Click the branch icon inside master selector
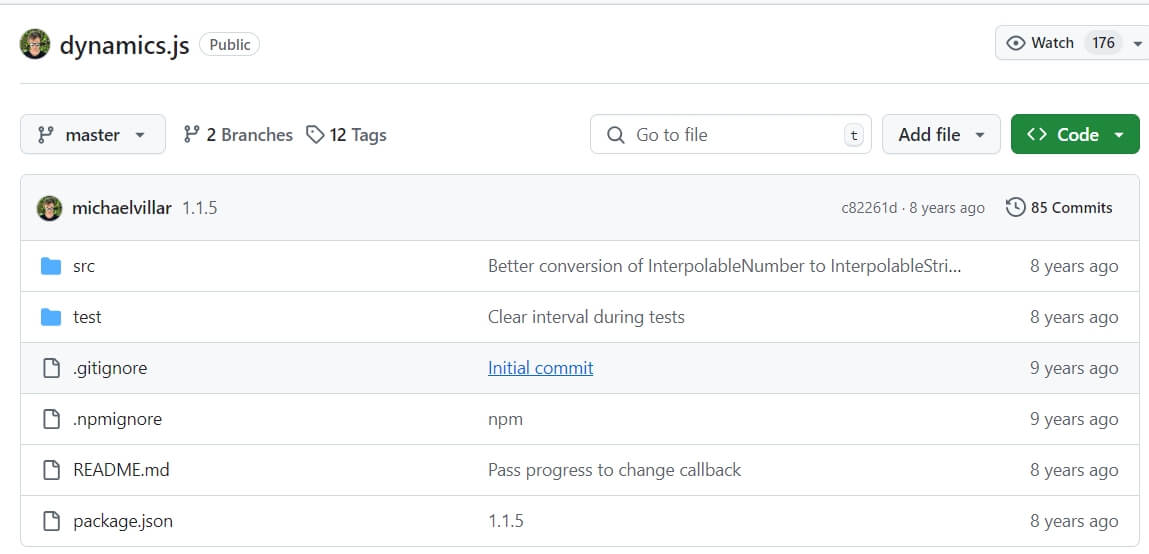 (45, 135)
